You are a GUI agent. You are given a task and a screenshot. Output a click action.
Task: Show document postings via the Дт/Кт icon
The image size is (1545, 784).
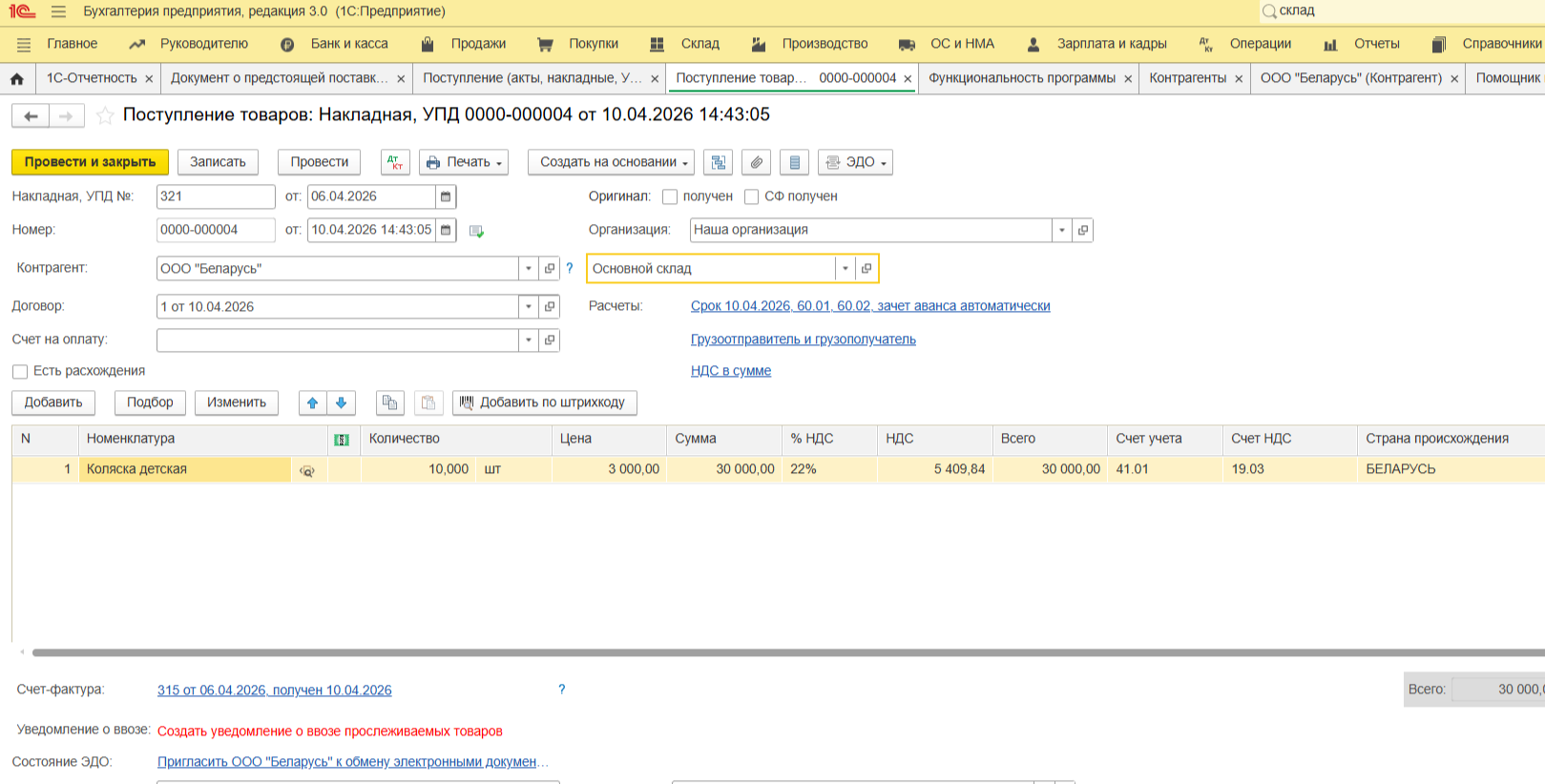tap(395, 162)
